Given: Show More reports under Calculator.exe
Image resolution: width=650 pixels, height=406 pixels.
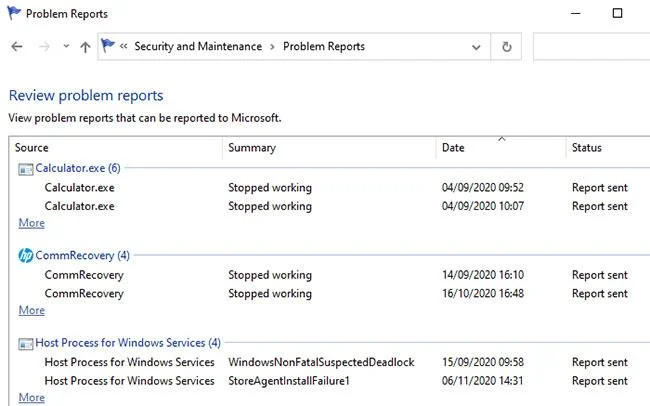Looking at the screenshot, I should (x=32, y=223).
